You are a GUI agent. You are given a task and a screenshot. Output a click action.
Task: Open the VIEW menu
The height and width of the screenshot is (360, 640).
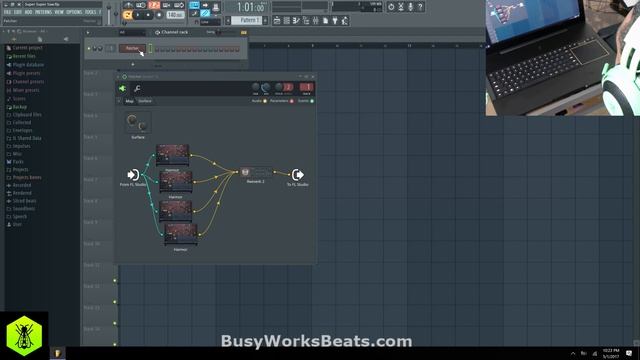(x=59, y=12)
